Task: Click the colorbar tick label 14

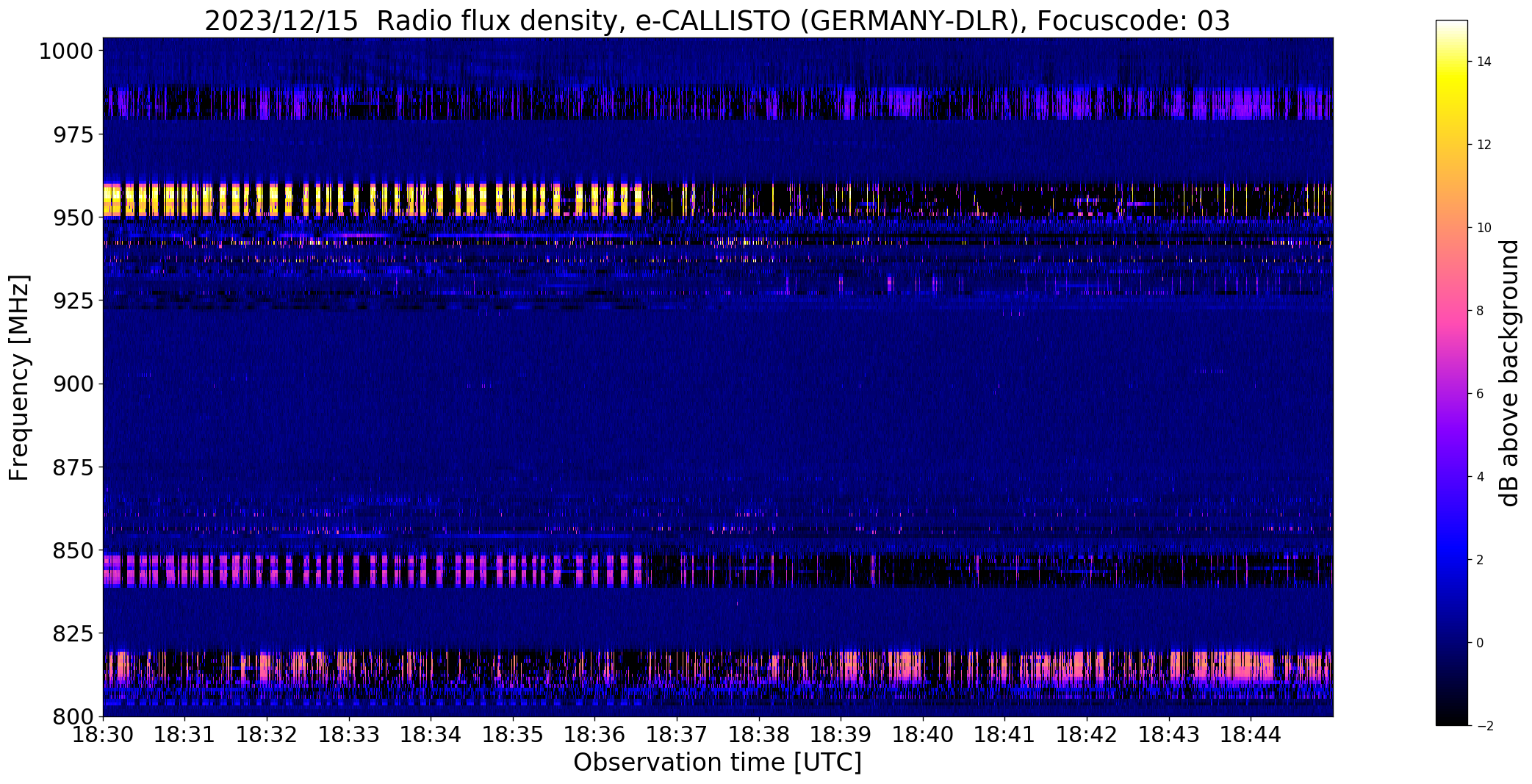Action: tap(1484, 62)
